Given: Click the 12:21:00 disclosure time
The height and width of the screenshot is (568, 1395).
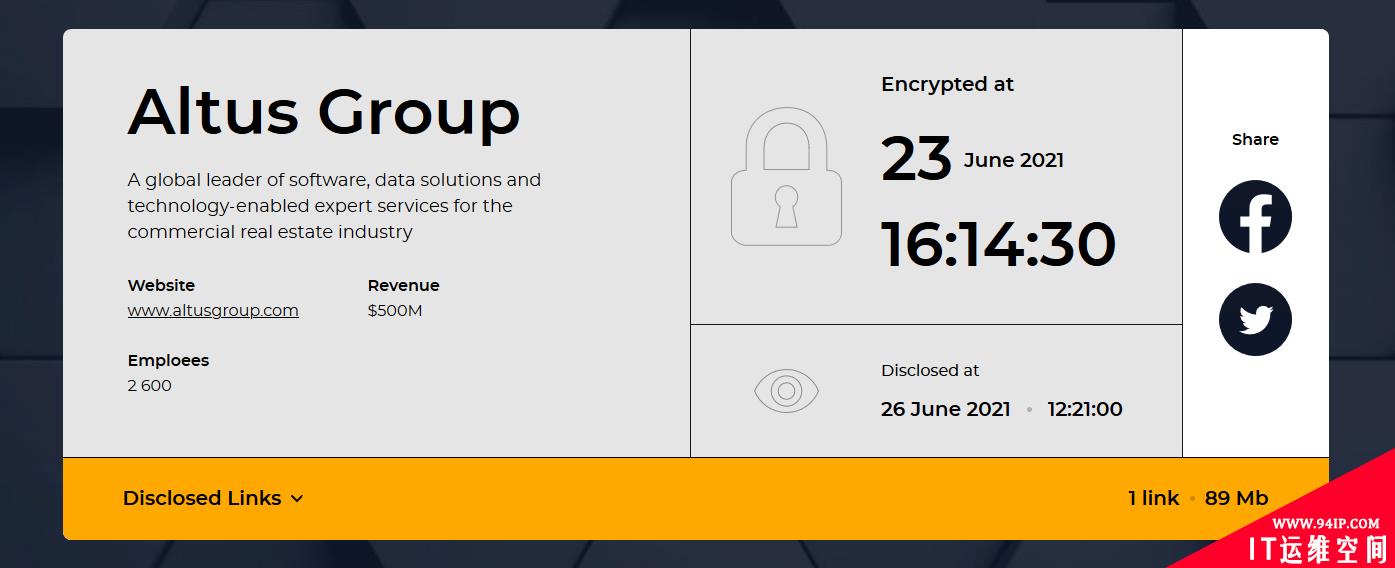Looking at the screenshot, I should [x=1085, y=409].
